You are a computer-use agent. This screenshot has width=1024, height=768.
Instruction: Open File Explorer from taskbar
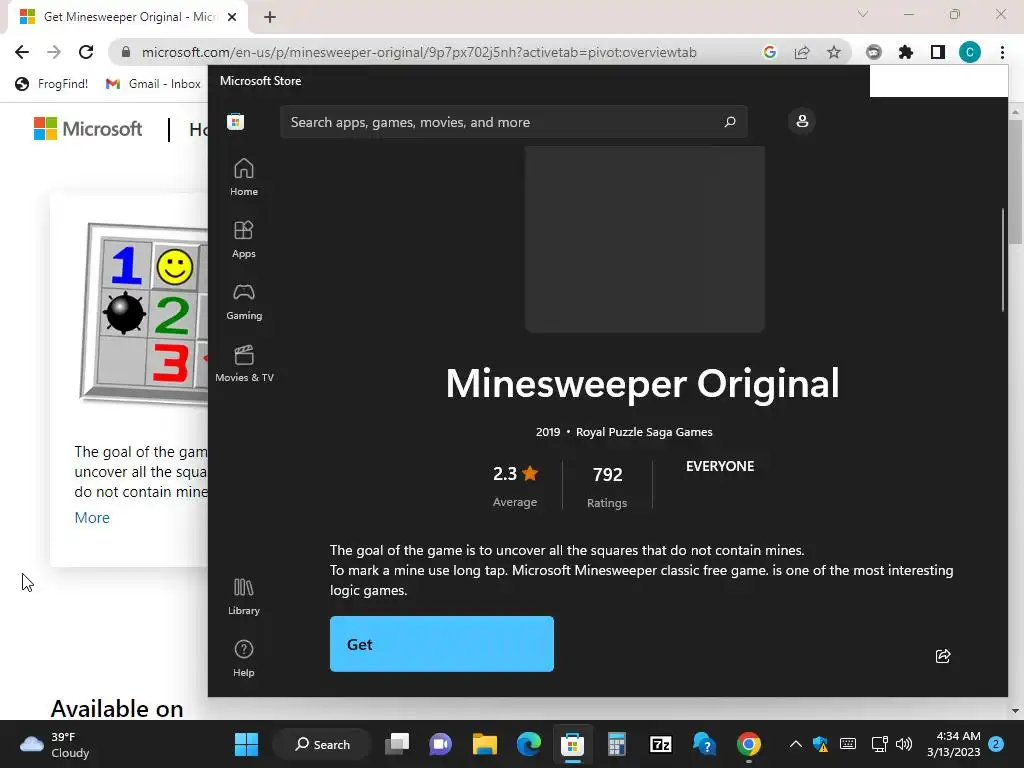[485, 744]
